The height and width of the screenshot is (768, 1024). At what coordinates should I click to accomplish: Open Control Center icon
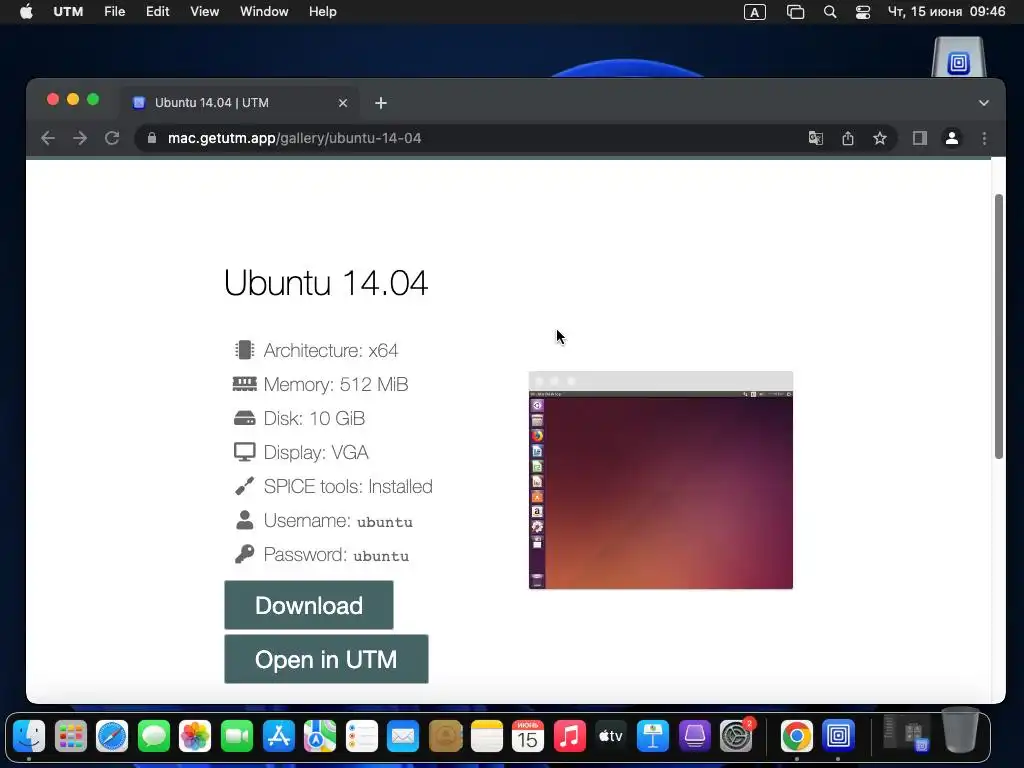863,12
